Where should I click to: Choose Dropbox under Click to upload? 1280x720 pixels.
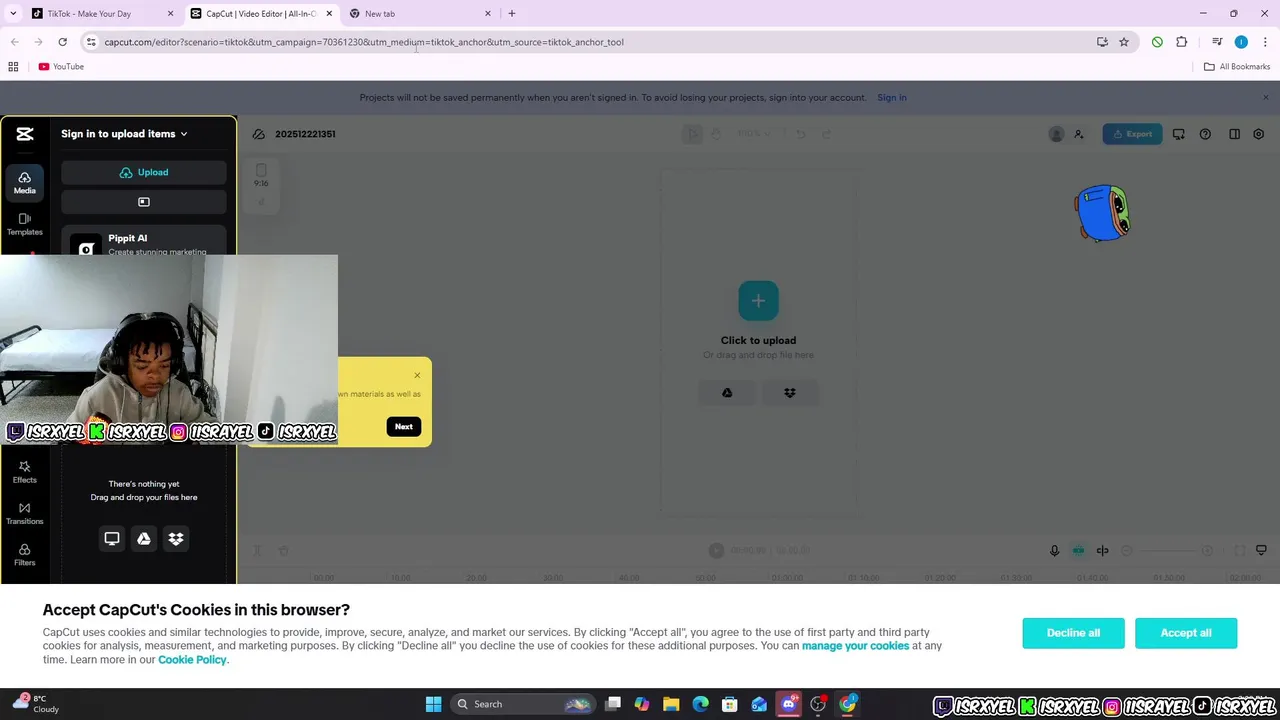[x=790, y=393]
